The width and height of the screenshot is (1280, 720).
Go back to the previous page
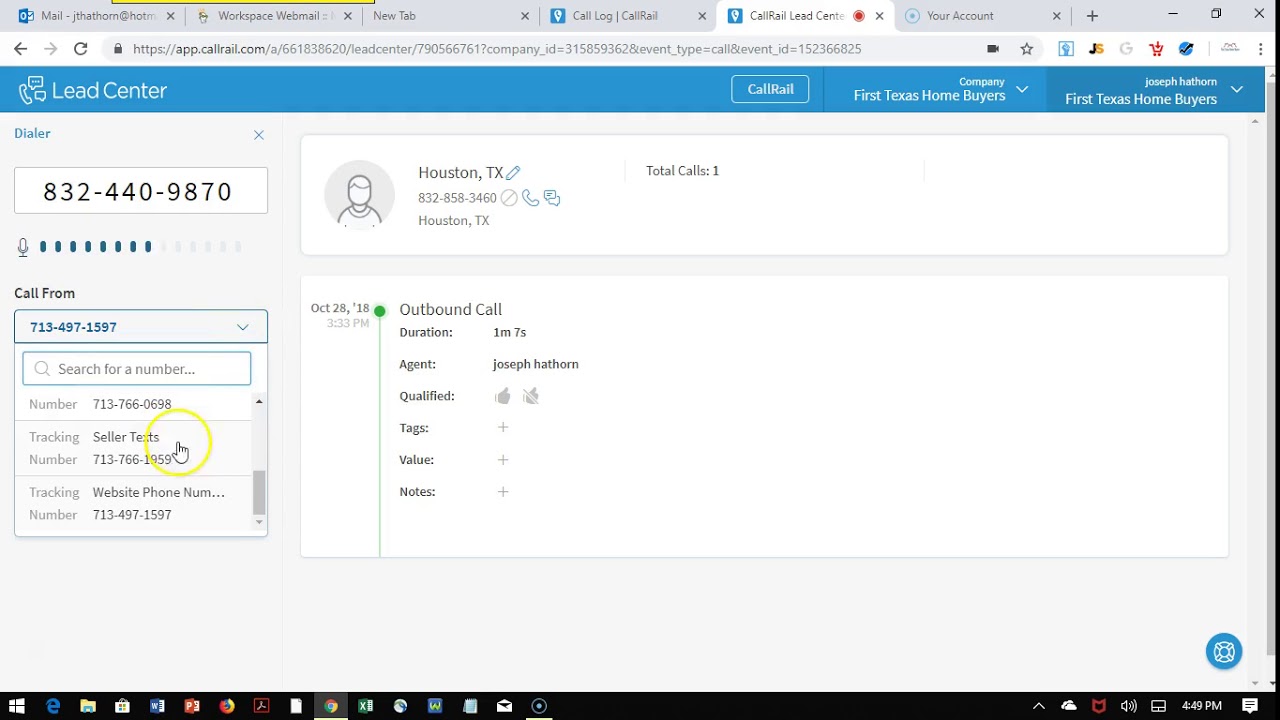click(21, 49)
